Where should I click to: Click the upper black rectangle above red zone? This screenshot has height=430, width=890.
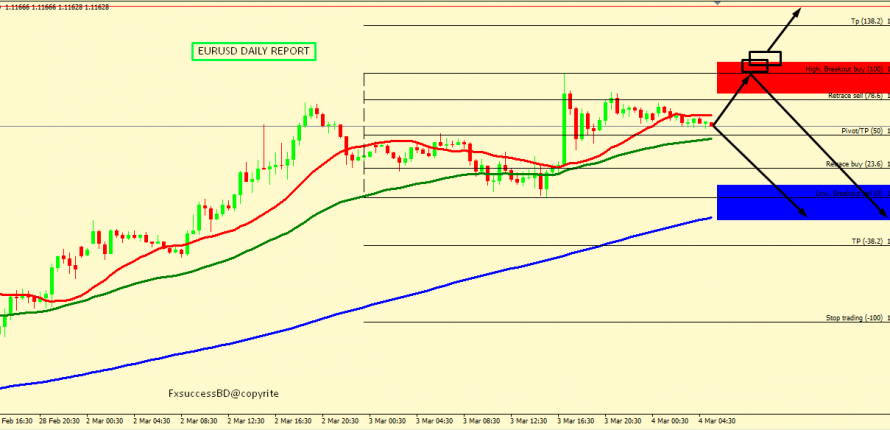[x=765, y=57]
